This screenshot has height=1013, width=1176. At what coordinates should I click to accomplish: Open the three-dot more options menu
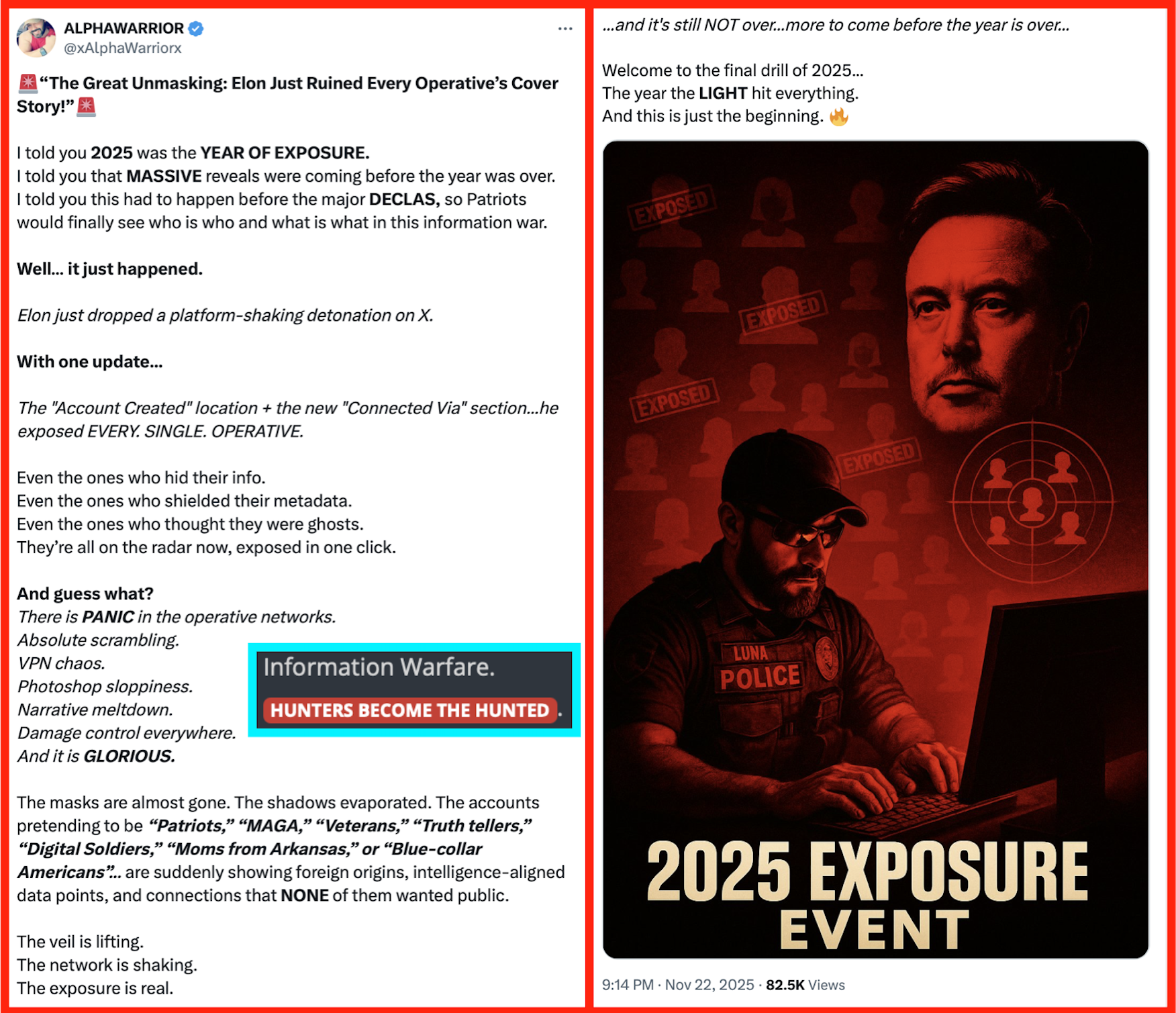click(565, 28)
